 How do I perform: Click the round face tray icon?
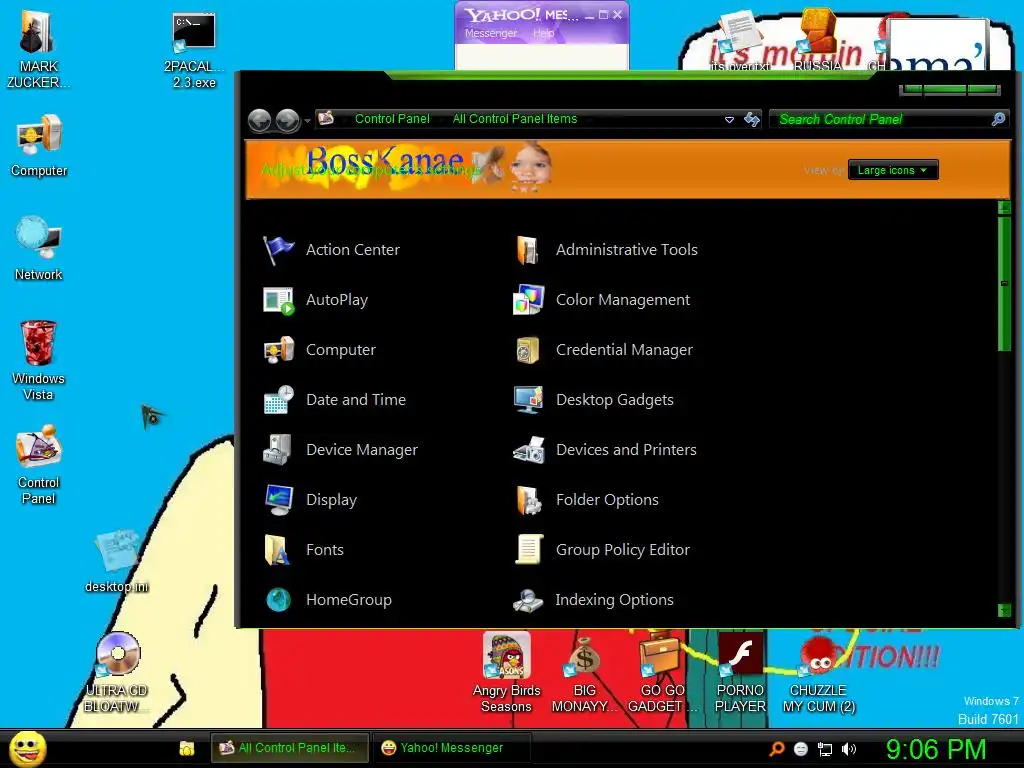click(801, 749)
